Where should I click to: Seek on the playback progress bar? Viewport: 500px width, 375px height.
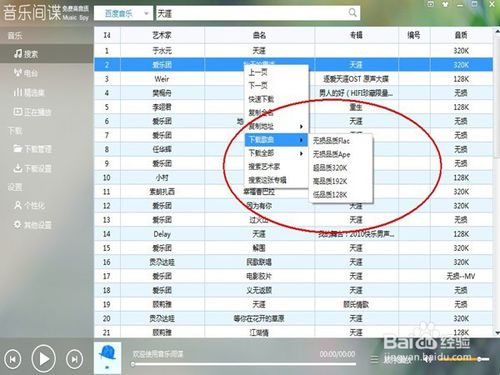tap(244, 364)
